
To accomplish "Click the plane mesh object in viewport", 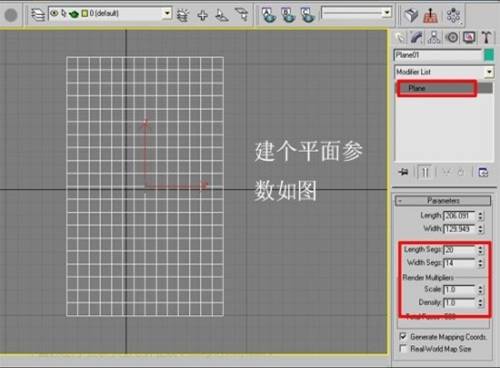I will tap(145, 186).
